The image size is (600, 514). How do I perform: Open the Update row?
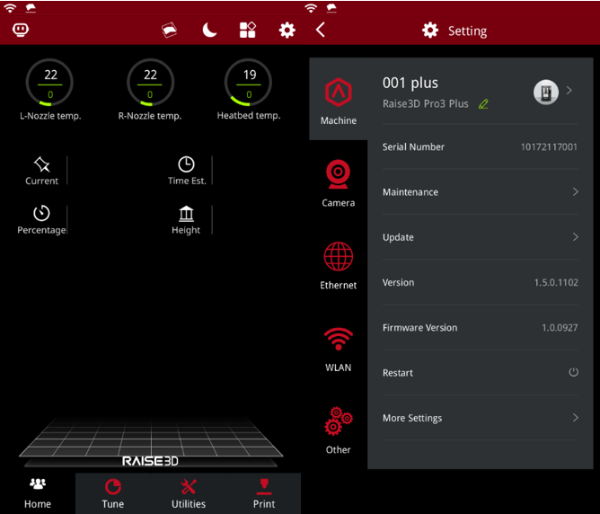coord(480,237)
